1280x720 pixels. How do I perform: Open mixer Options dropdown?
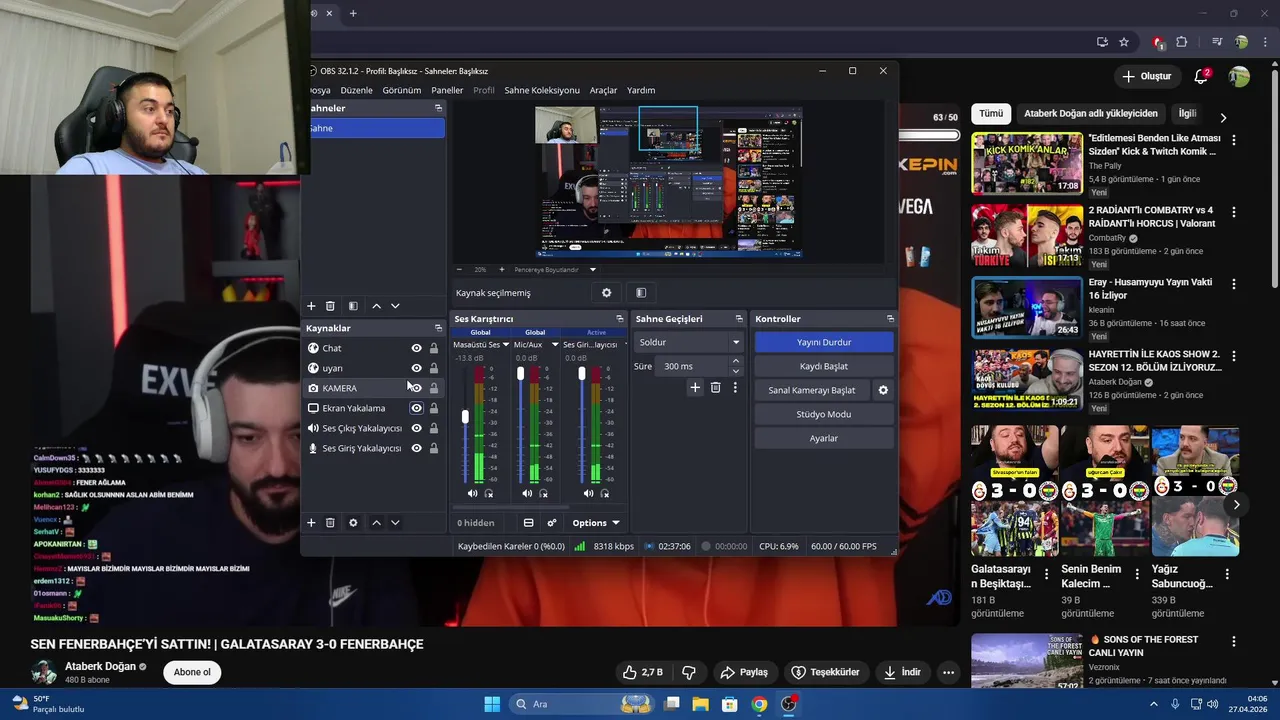(x=595, y=522)
